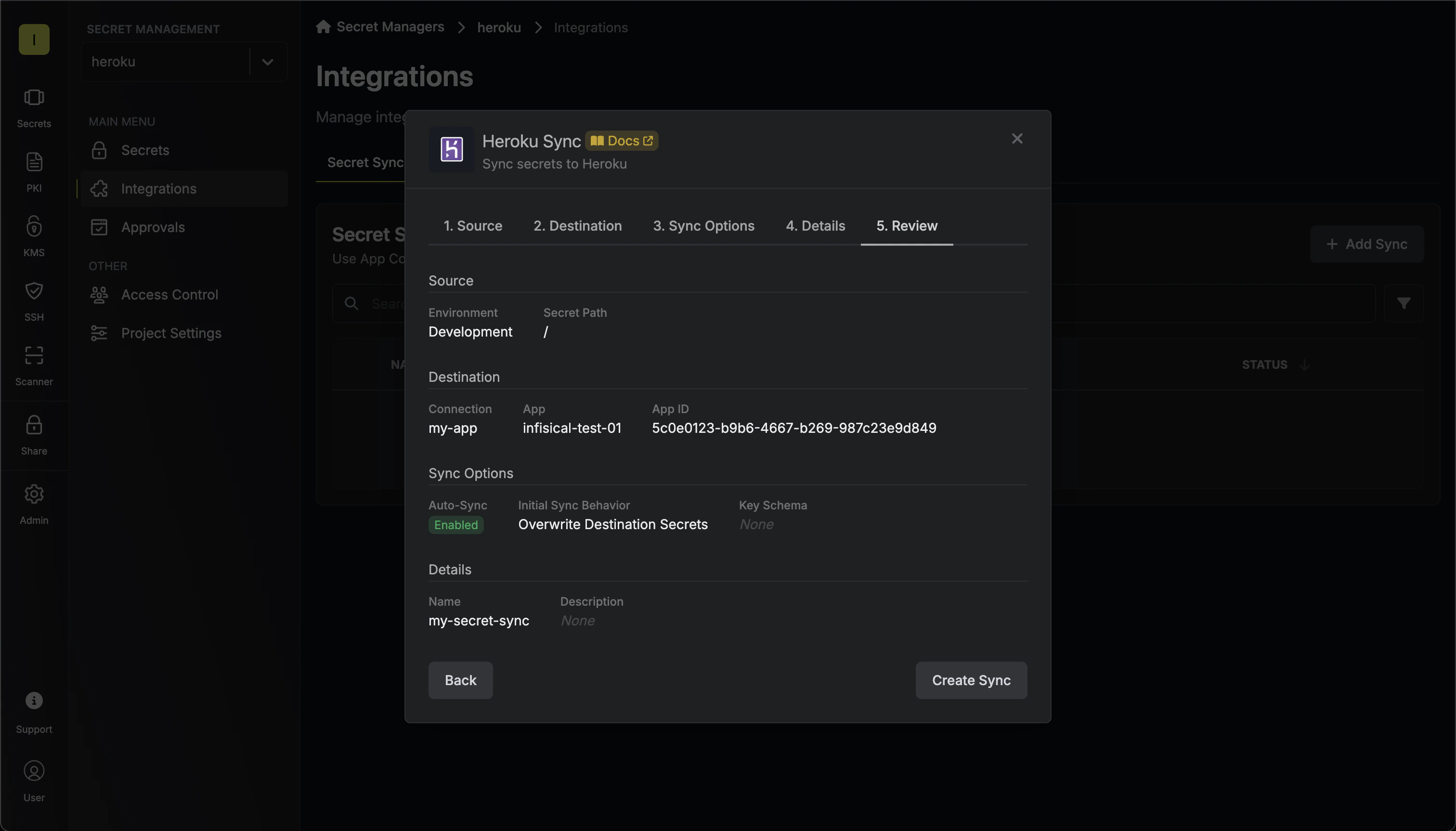The height and width of the screenshot is (831, 1456).
Task: Click the home icon in breadcrumb
Action: (x=323, y=27)
